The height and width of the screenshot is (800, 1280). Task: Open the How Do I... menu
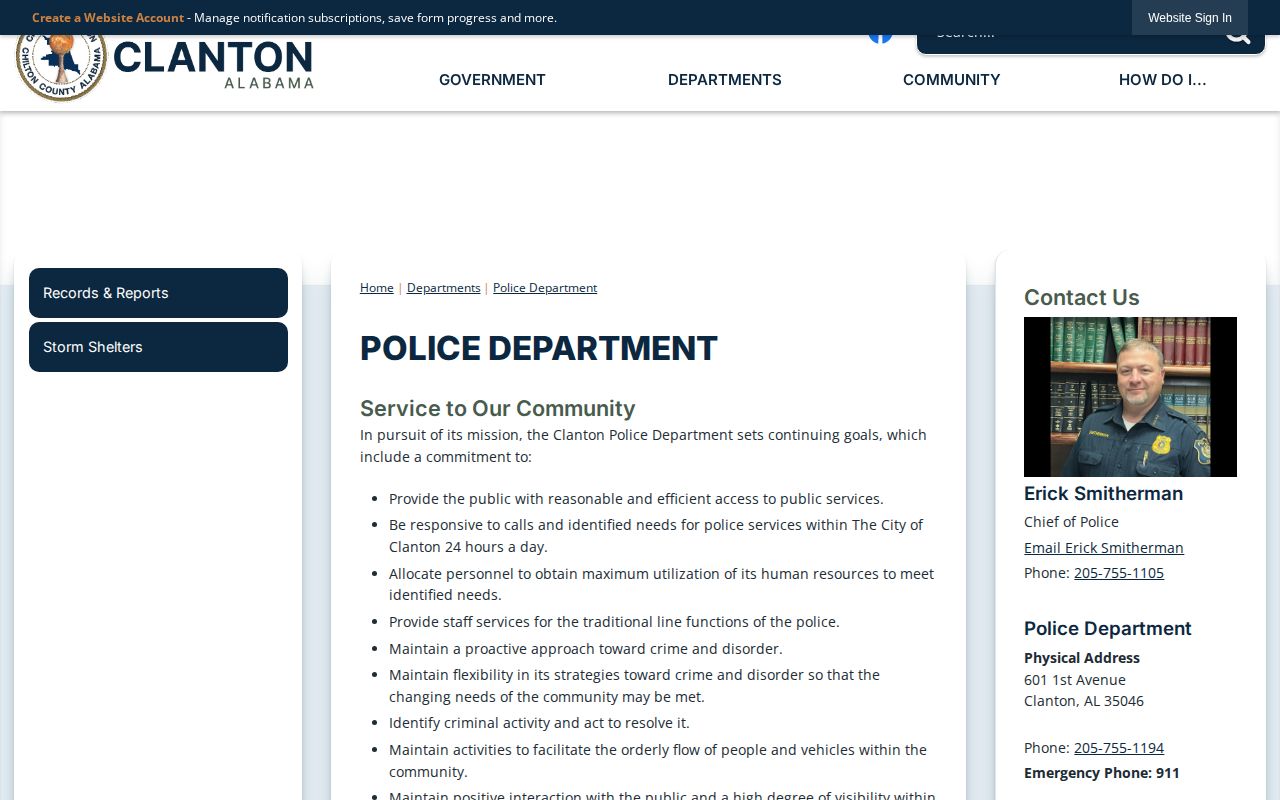[1162, 80]
